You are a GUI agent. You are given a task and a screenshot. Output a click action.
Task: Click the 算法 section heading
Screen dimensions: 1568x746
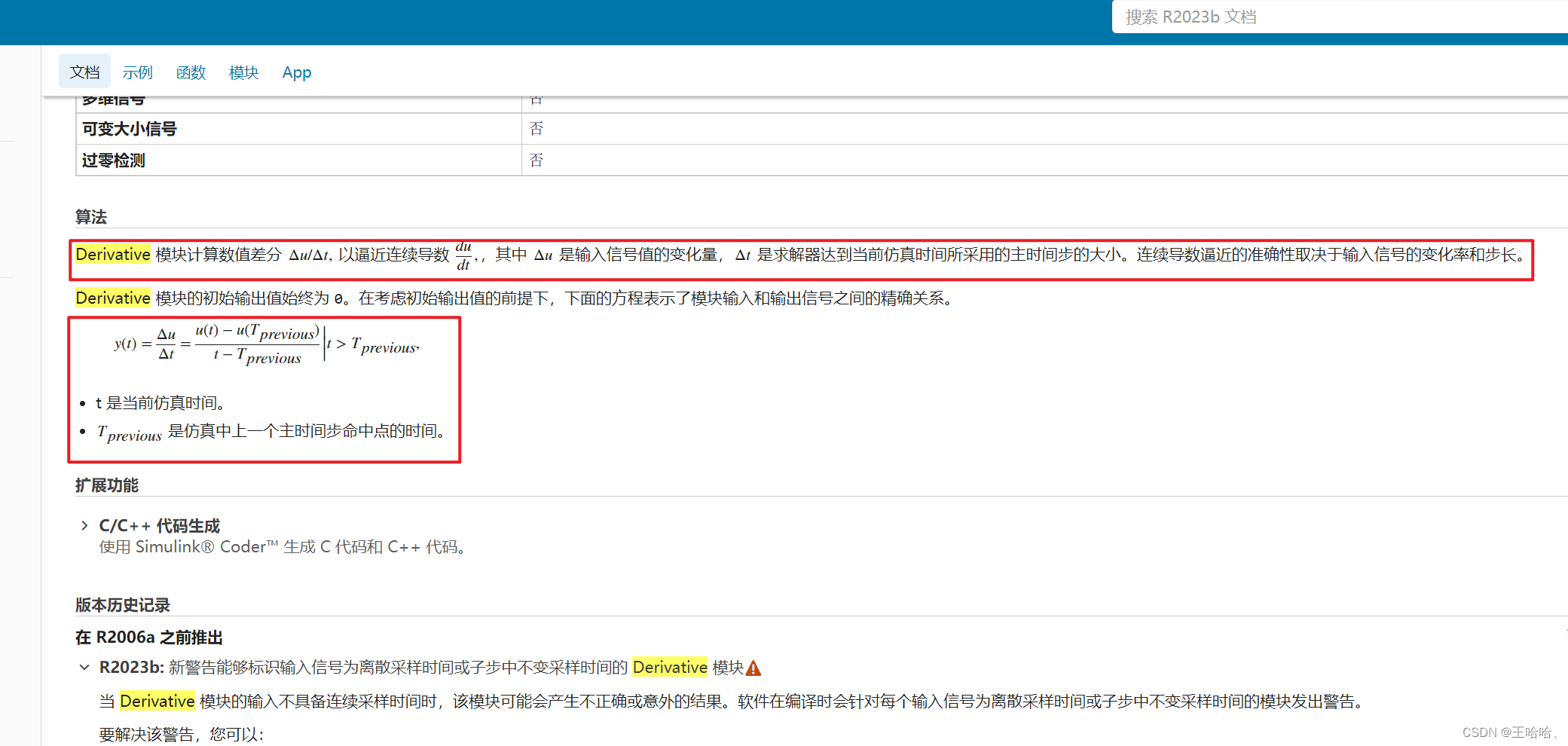click(x=91, y=217)
